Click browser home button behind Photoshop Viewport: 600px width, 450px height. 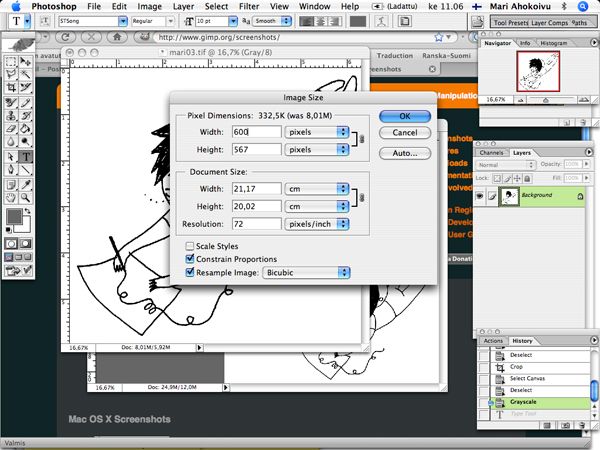pos(117,37)
